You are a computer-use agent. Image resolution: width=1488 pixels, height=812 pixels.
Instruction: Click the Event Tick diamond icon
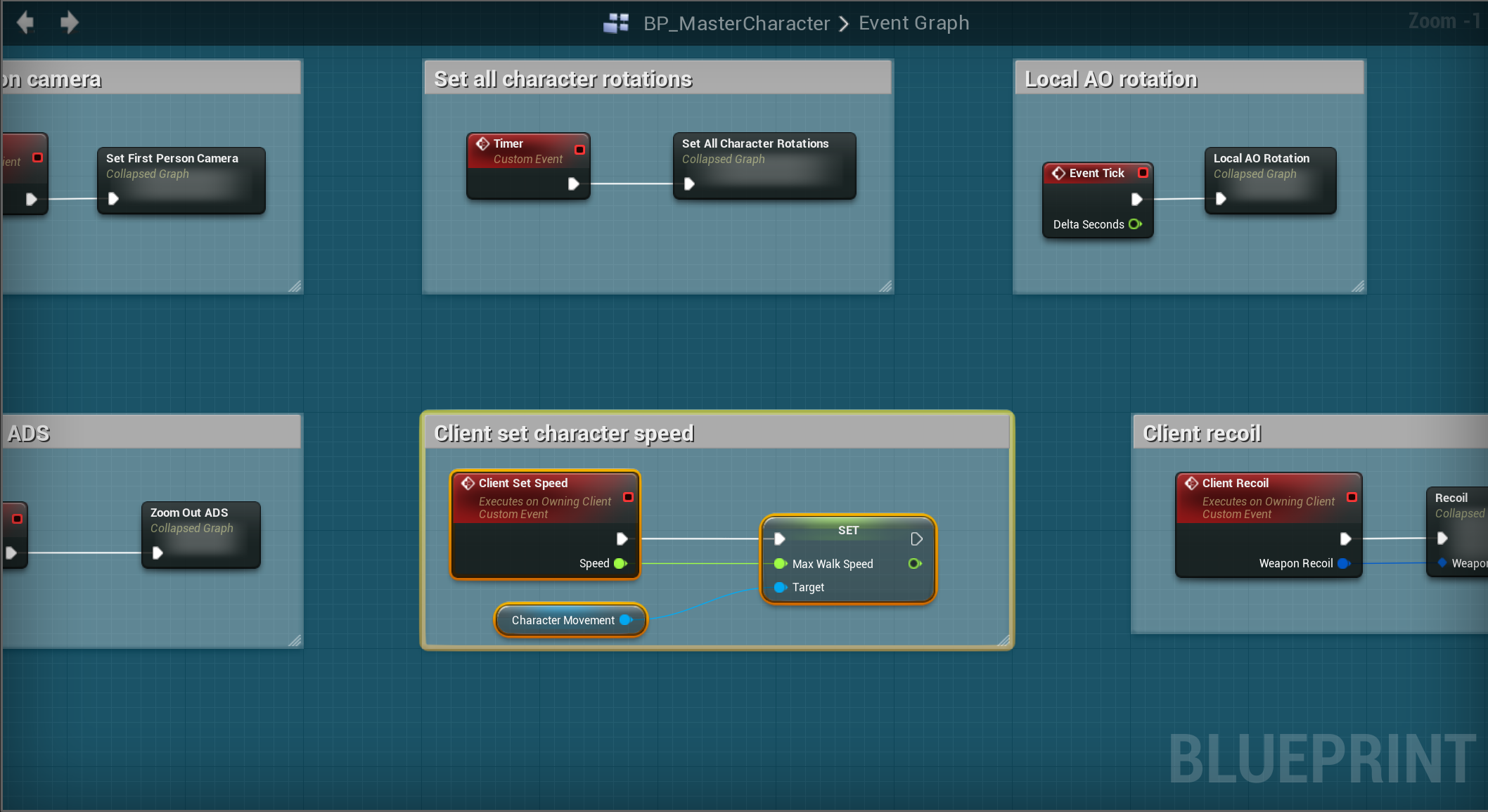(1058, 173)
